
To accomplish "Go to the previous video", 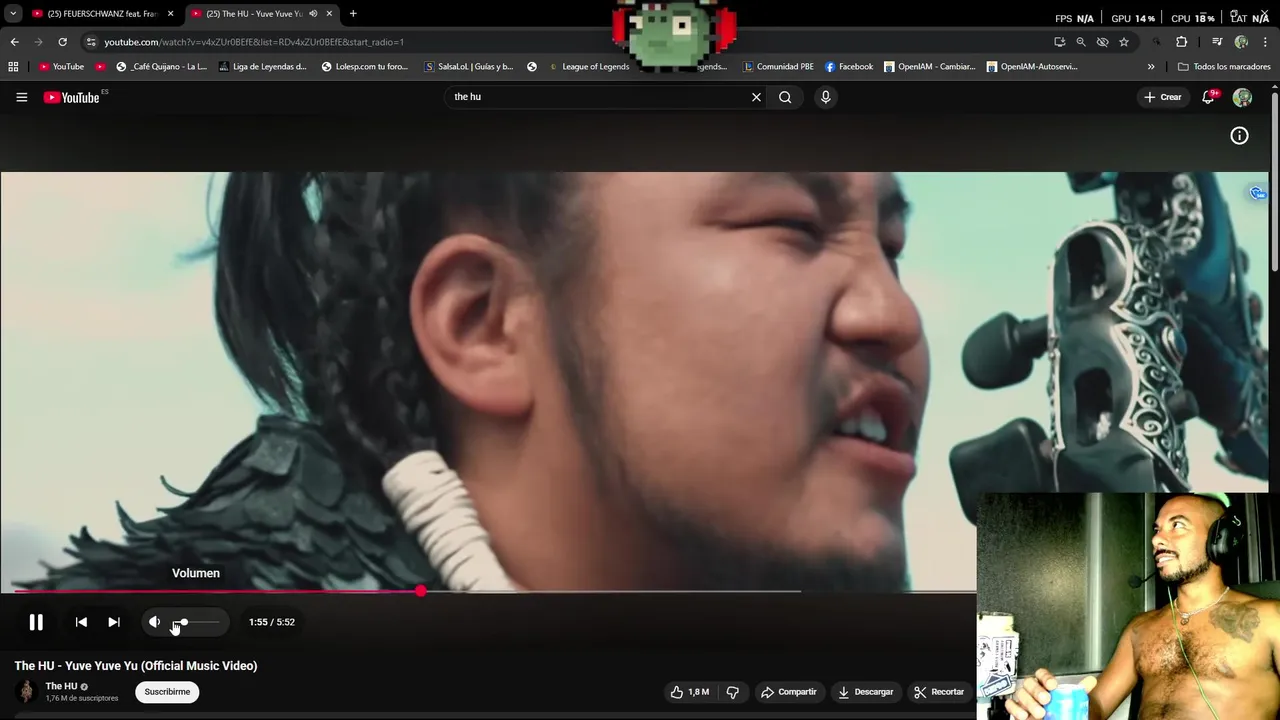I will click(81, 622).
